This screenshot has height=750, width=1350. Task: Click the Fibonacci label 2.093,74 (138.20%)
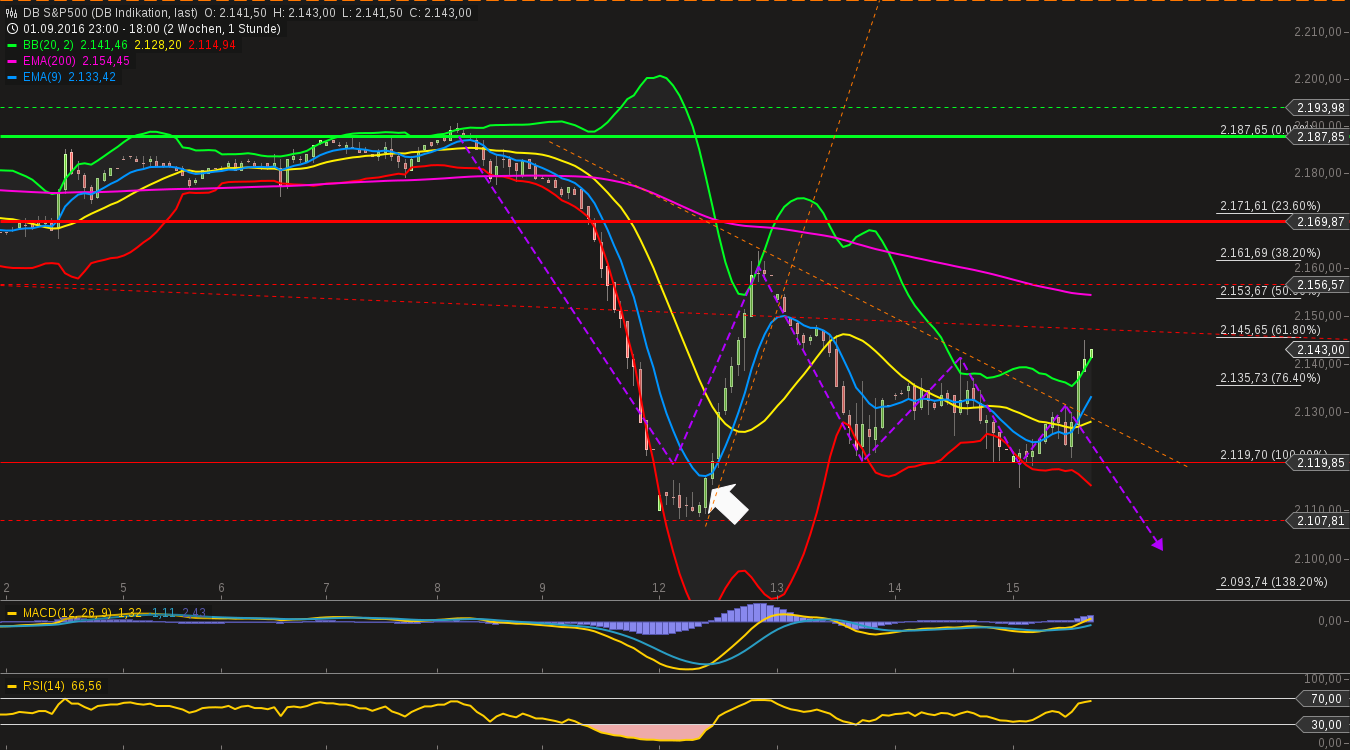pyautogui.click(x=1274, y=582)
